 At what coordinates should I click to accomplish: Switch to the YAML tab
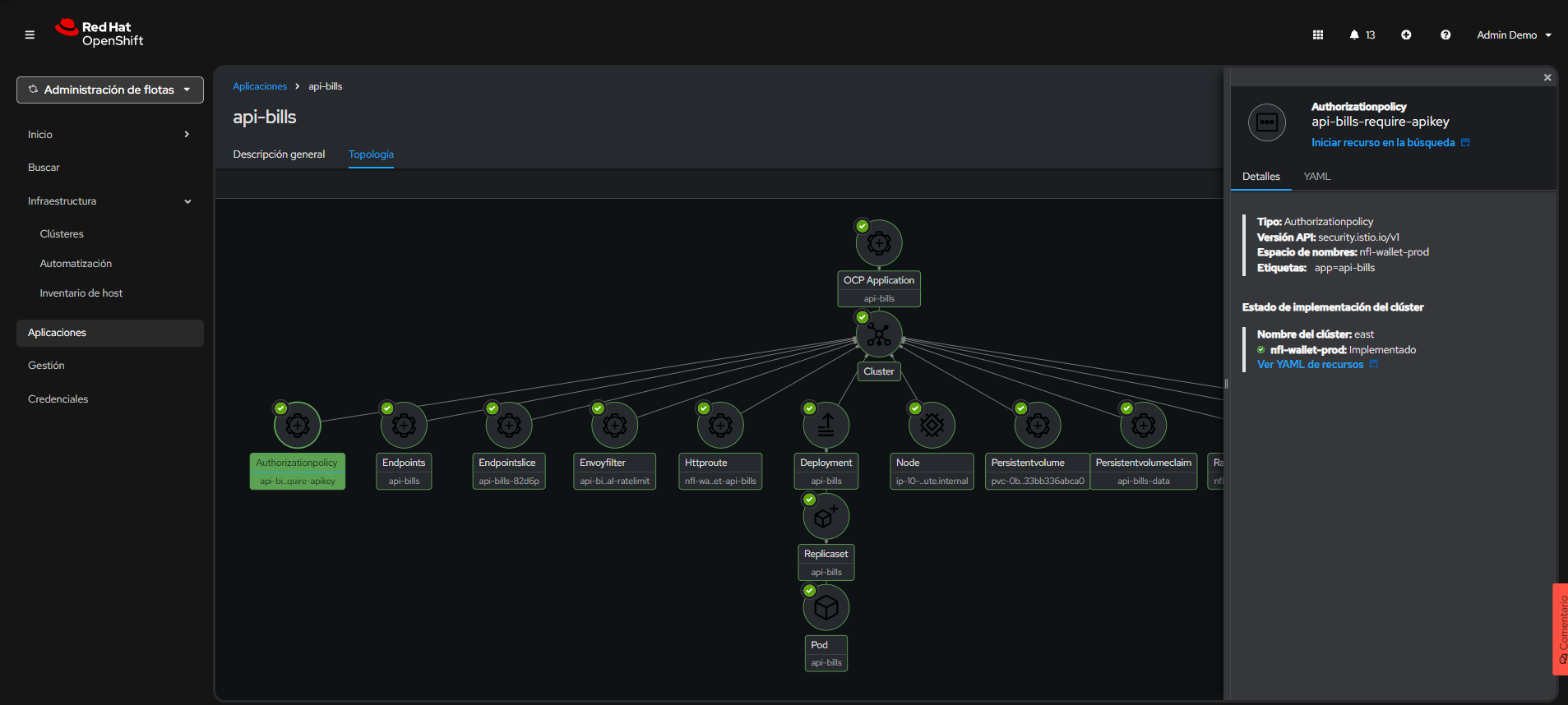point(1316,177)
